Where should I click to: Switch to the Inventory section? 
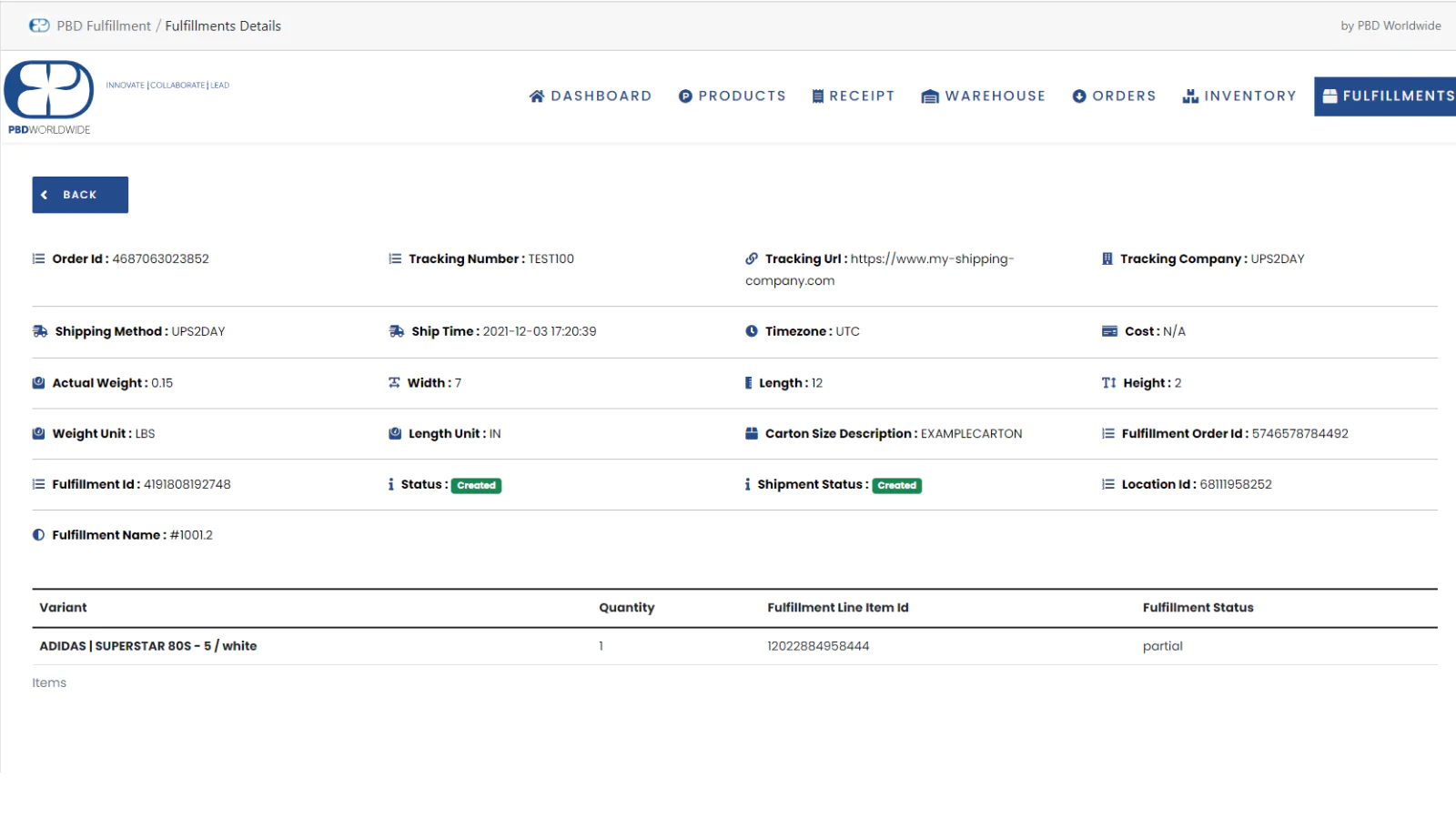[1239, 96]
